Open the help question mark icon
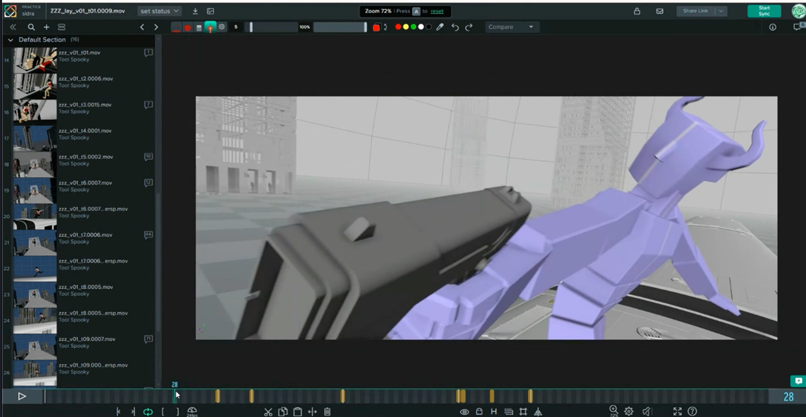Viewport: 806px width, 417px height. pyautogui.click(x=692, y=411)
